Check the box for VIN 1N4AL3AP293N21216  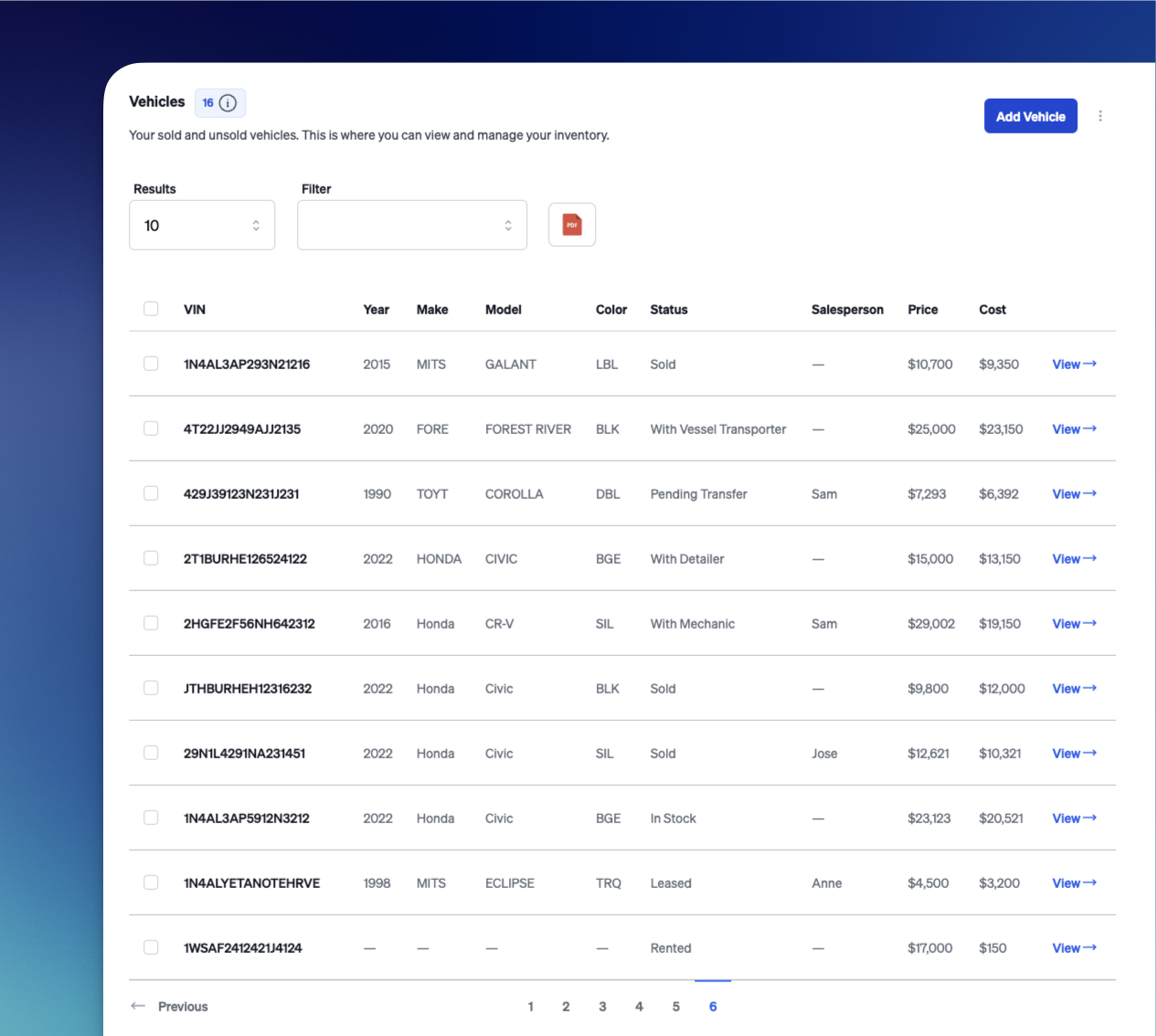coord(151,364)
